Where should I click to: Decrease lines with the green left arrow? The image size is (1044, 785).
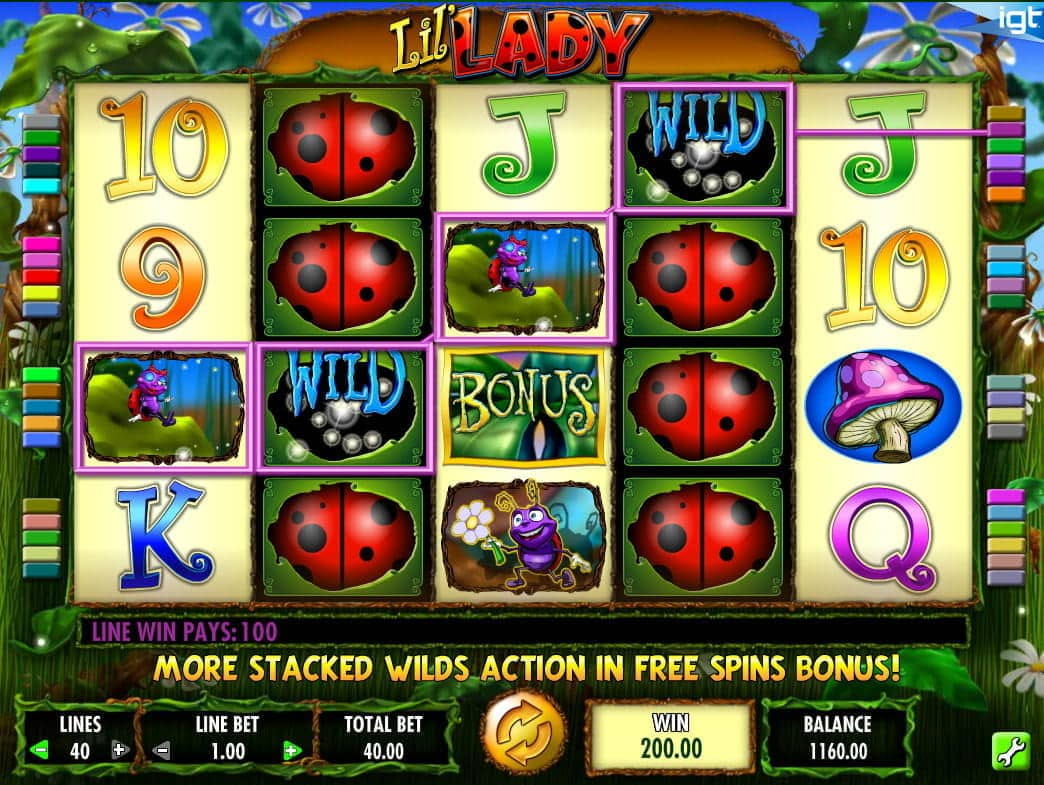(39, 751)
